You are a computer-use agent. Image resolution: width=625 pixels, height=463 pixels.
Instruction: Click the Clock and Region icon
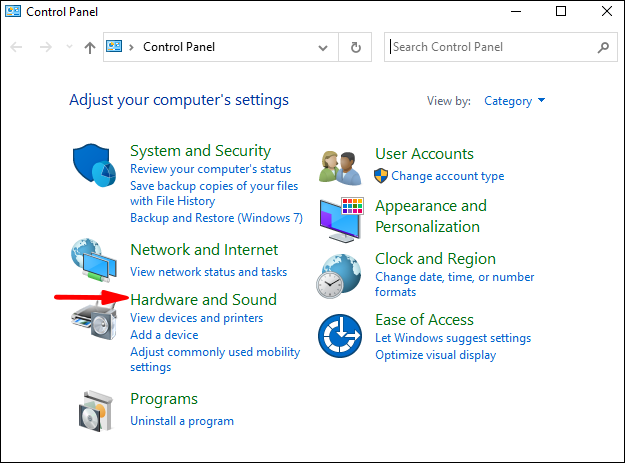click(341, 275)
